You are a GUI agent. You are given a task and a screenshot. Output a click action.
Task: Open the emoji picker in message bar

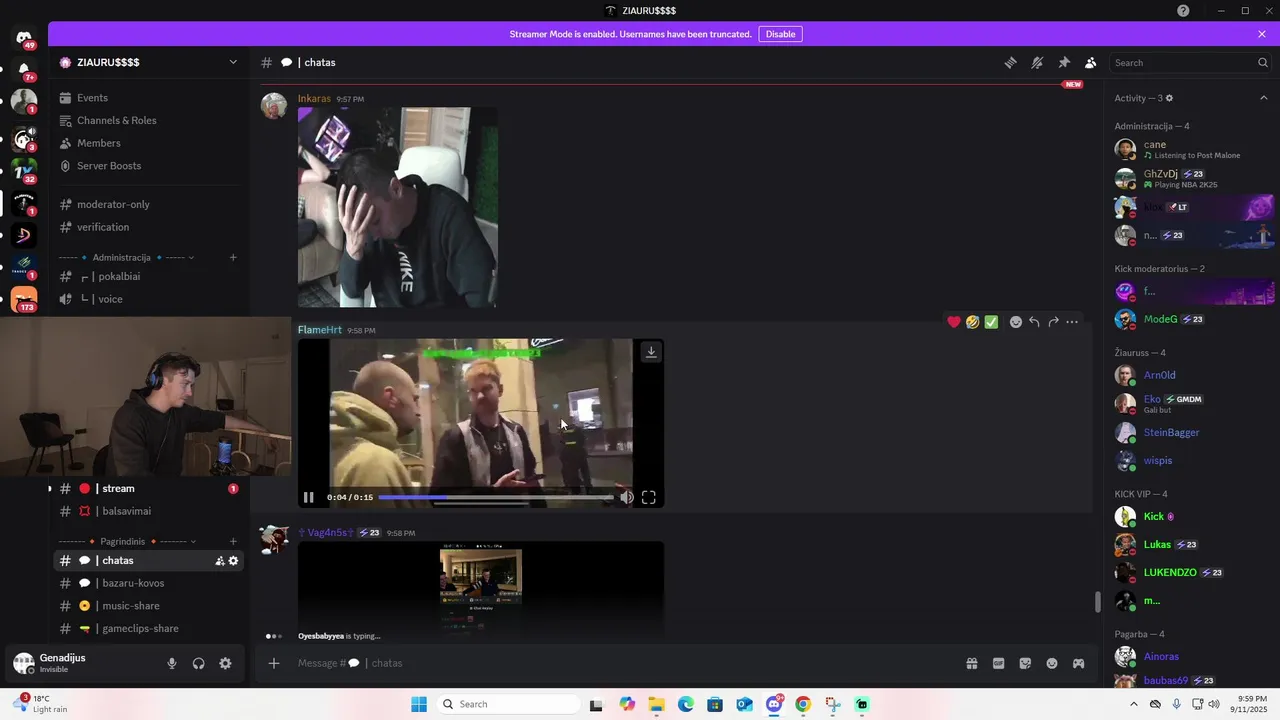point(1052,663)
